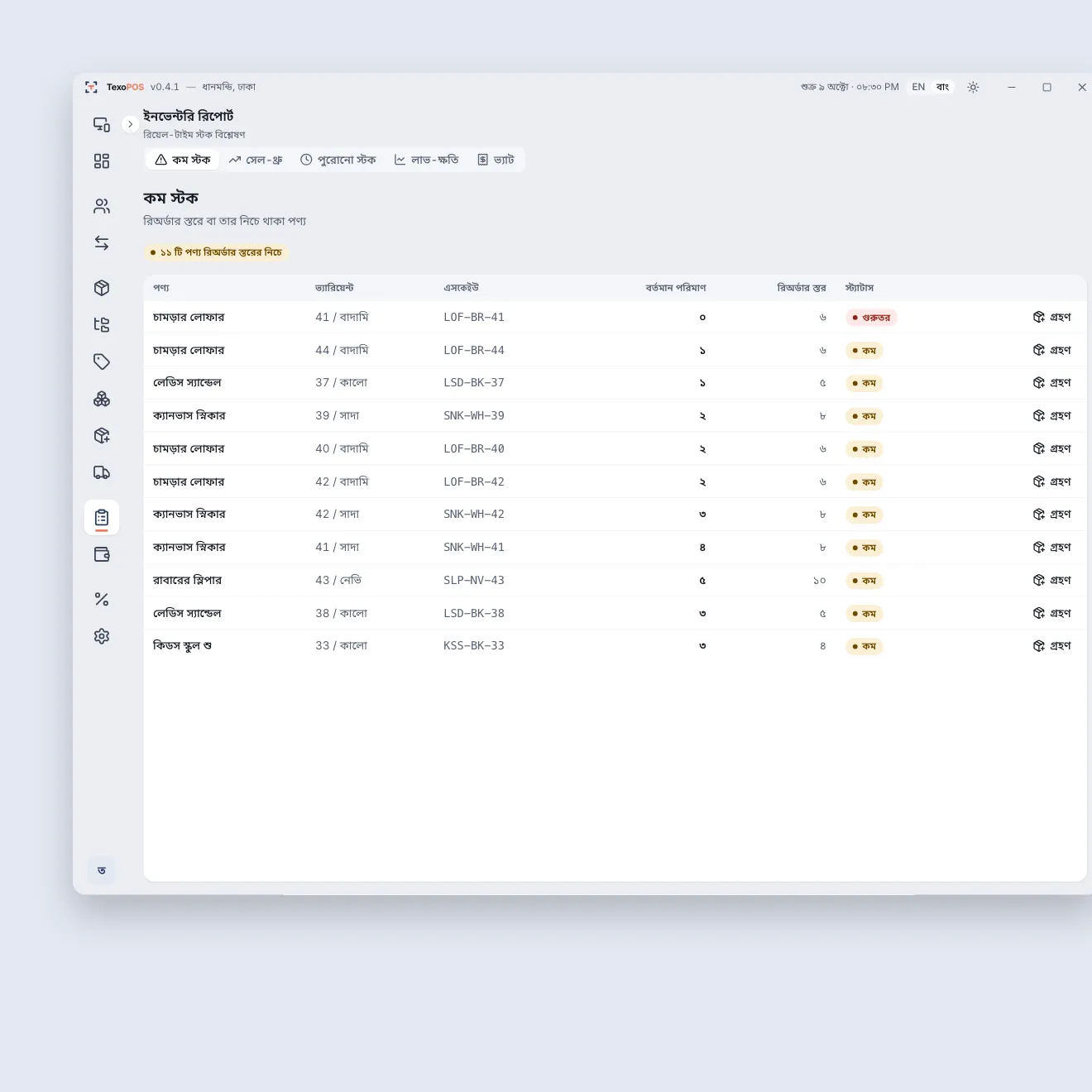Switch to the লাভ-ক্ষতি tab
Viewport: 1092px width, 1092px height.
(x=427, y=160)
